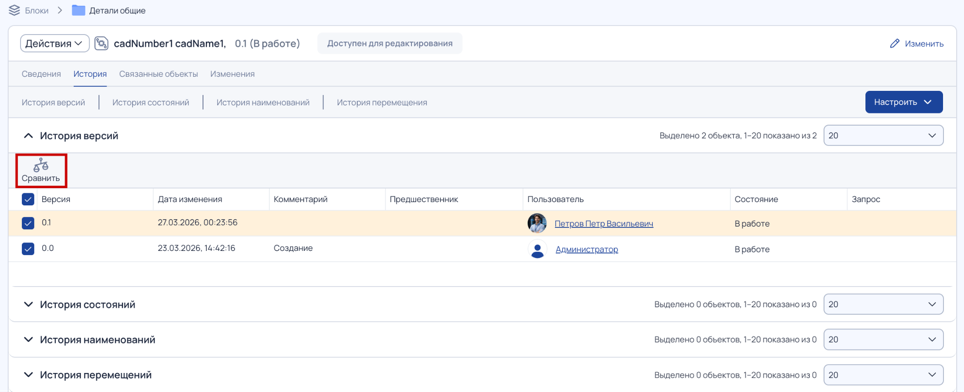Click В работе state in version 0.1 row
Screen dimensions: 964x392
coord(752,224)
